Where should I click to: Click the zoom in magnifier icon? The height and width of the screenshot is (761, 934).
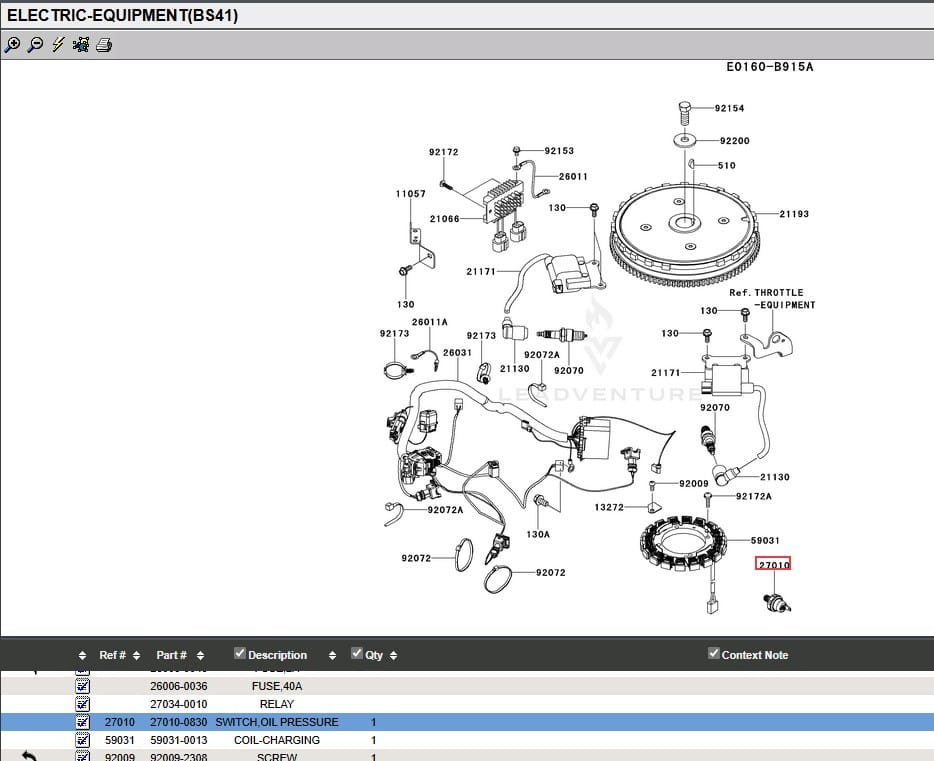tap(12, 45)
